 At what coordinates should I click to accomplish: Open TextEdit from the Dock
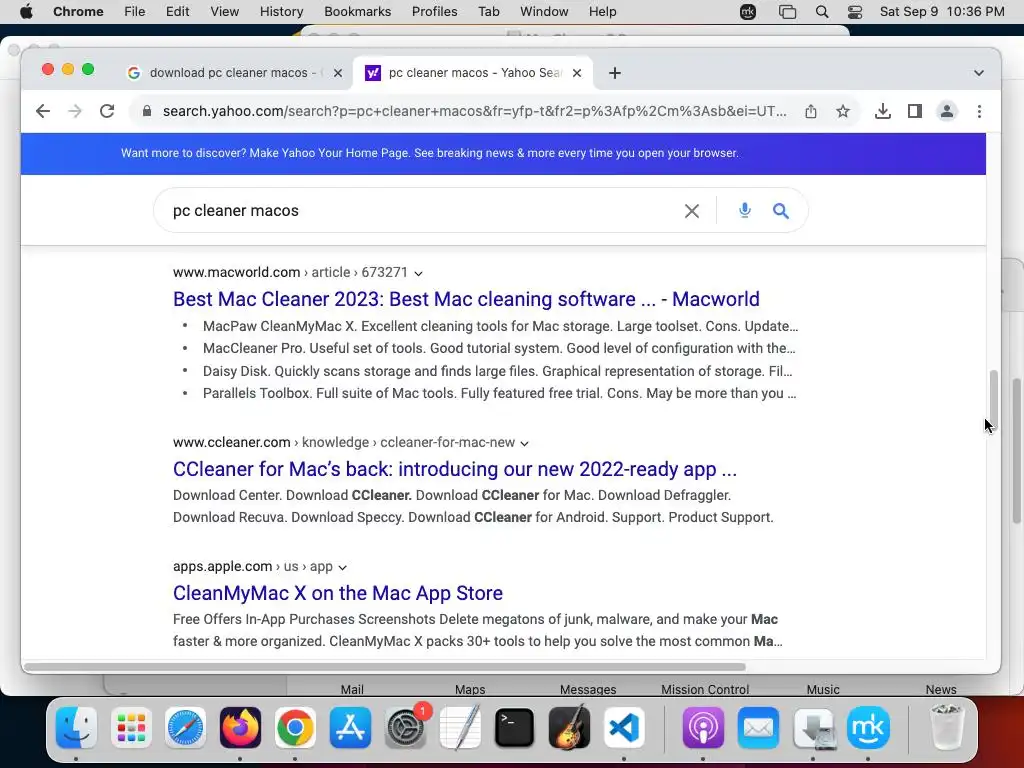(460, 728)
